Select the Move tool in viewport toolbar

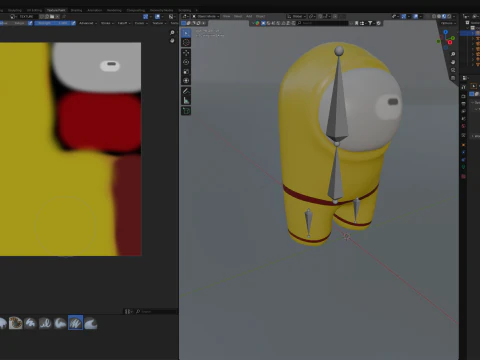pyautogui.click(x=186, y=53)
